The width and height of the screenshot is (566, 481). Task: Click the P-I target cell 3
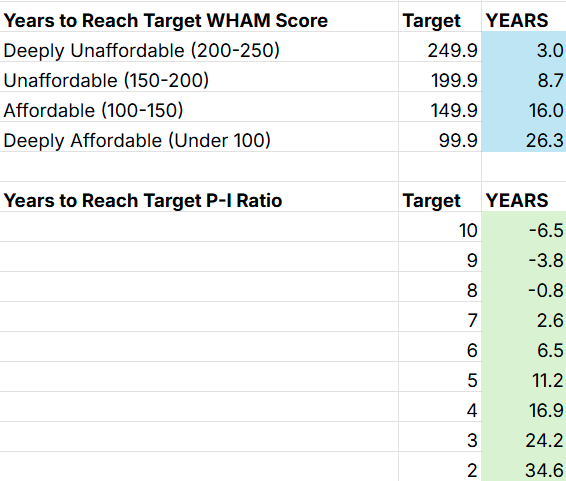click(x=440, y=436)
